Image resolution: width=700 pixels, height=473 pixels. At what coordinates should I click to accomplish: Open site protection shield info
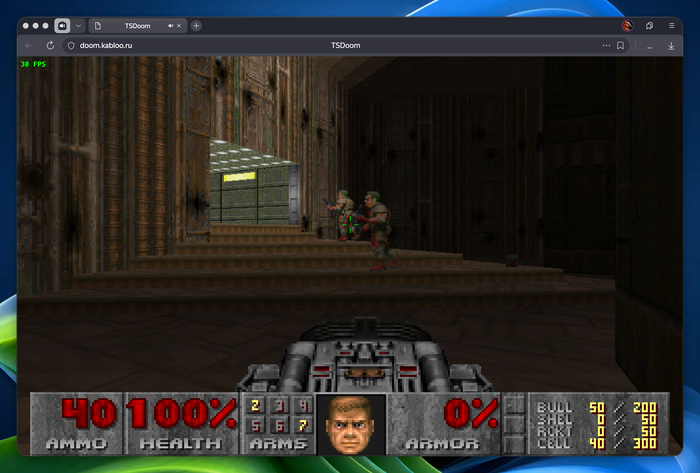[x=70, y=45]
